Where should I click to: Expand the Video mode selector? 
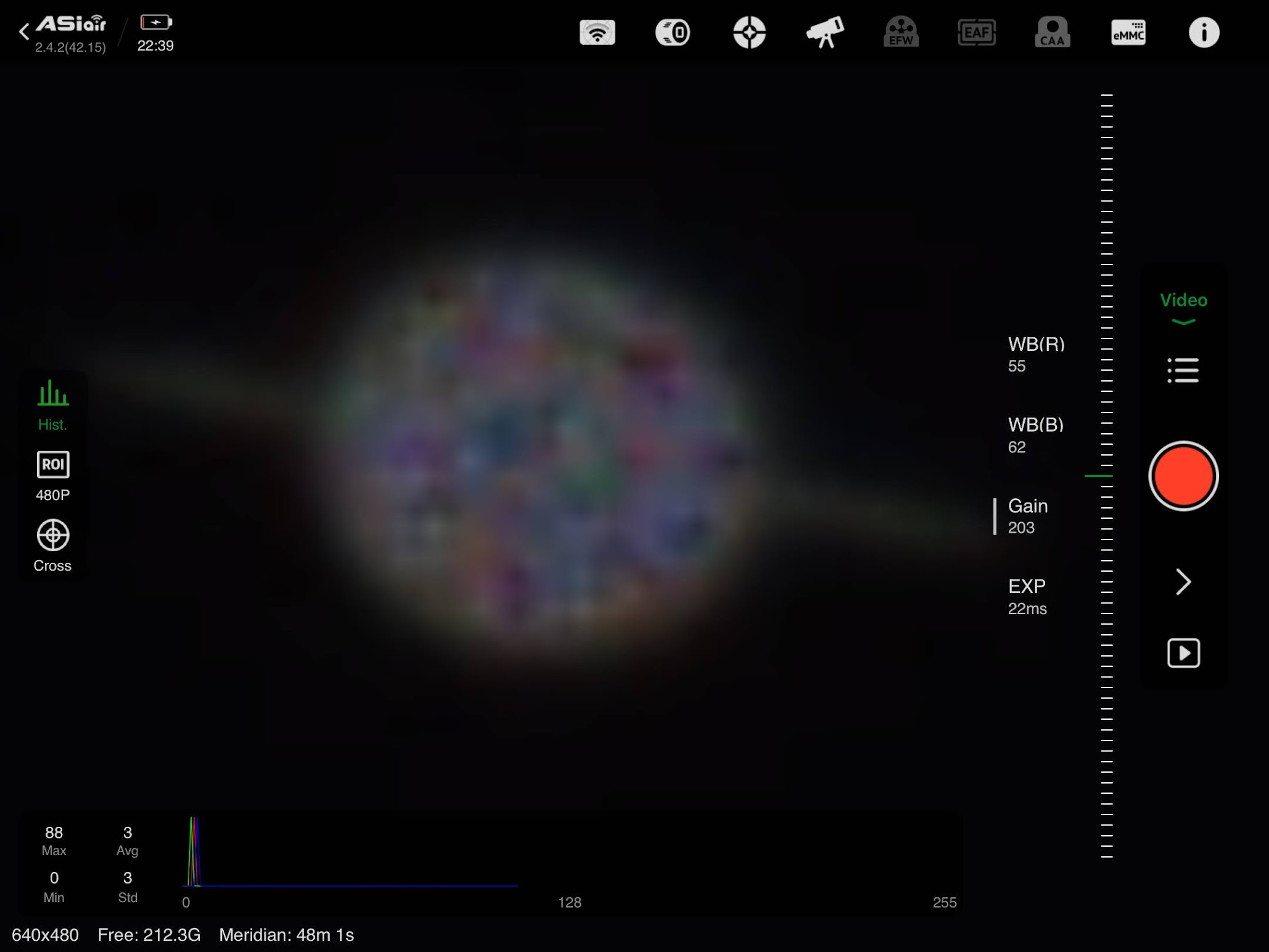click(x=1183, y=307)
